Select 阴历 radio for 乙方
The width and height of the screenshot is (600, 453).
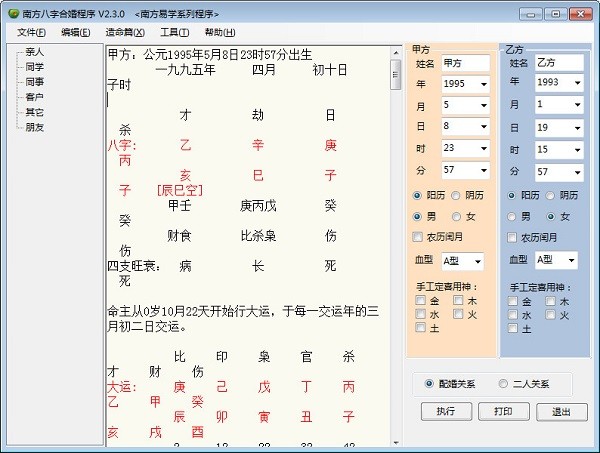550,196
